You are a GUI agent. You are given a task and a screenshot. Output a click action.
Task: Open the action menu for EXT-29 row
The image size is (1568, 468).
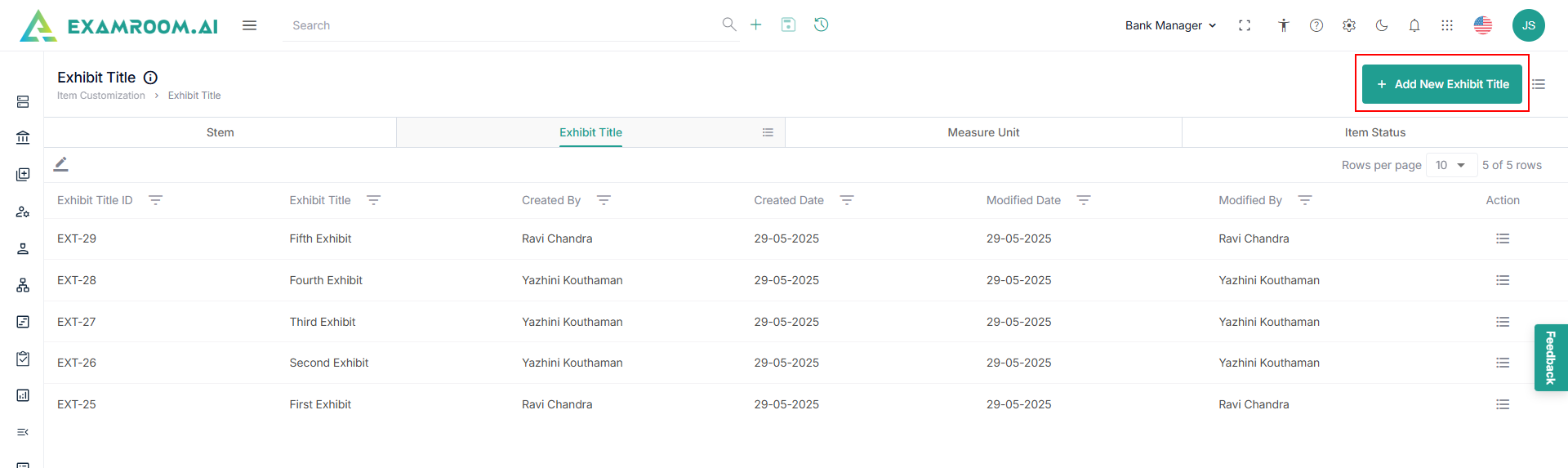coord(1503,238)
